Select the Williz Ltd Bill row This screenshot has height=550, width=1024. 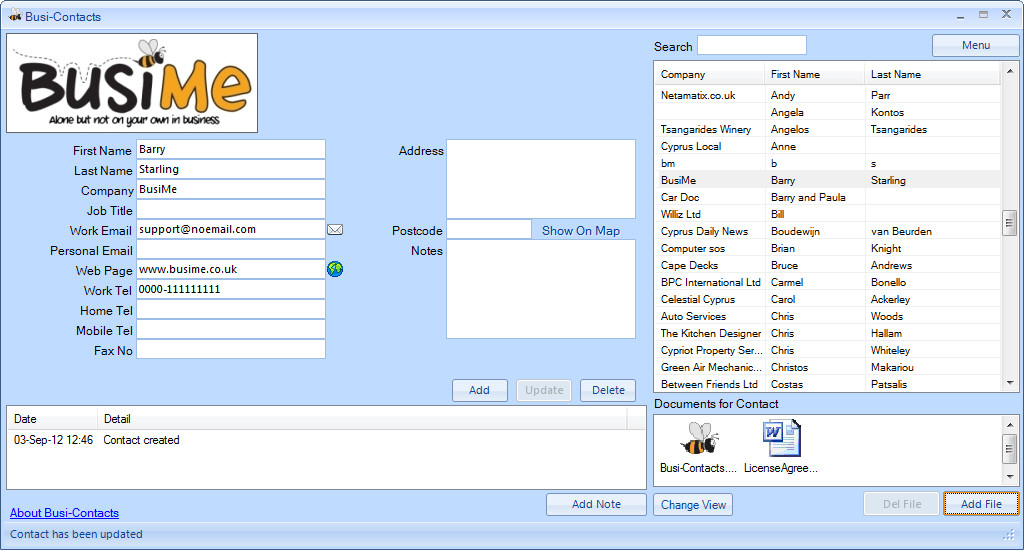point(827,214)
